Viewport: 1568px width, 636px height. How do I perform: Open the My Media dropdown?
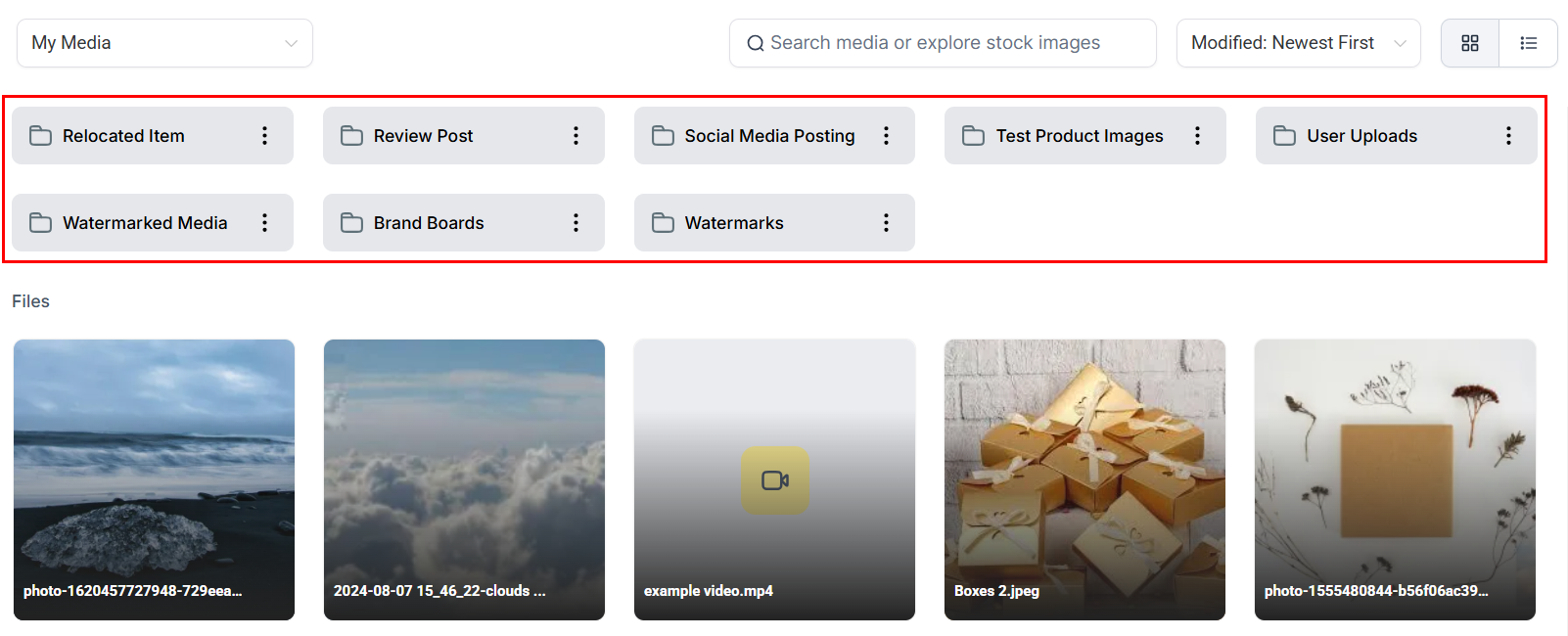pos(164,43)
